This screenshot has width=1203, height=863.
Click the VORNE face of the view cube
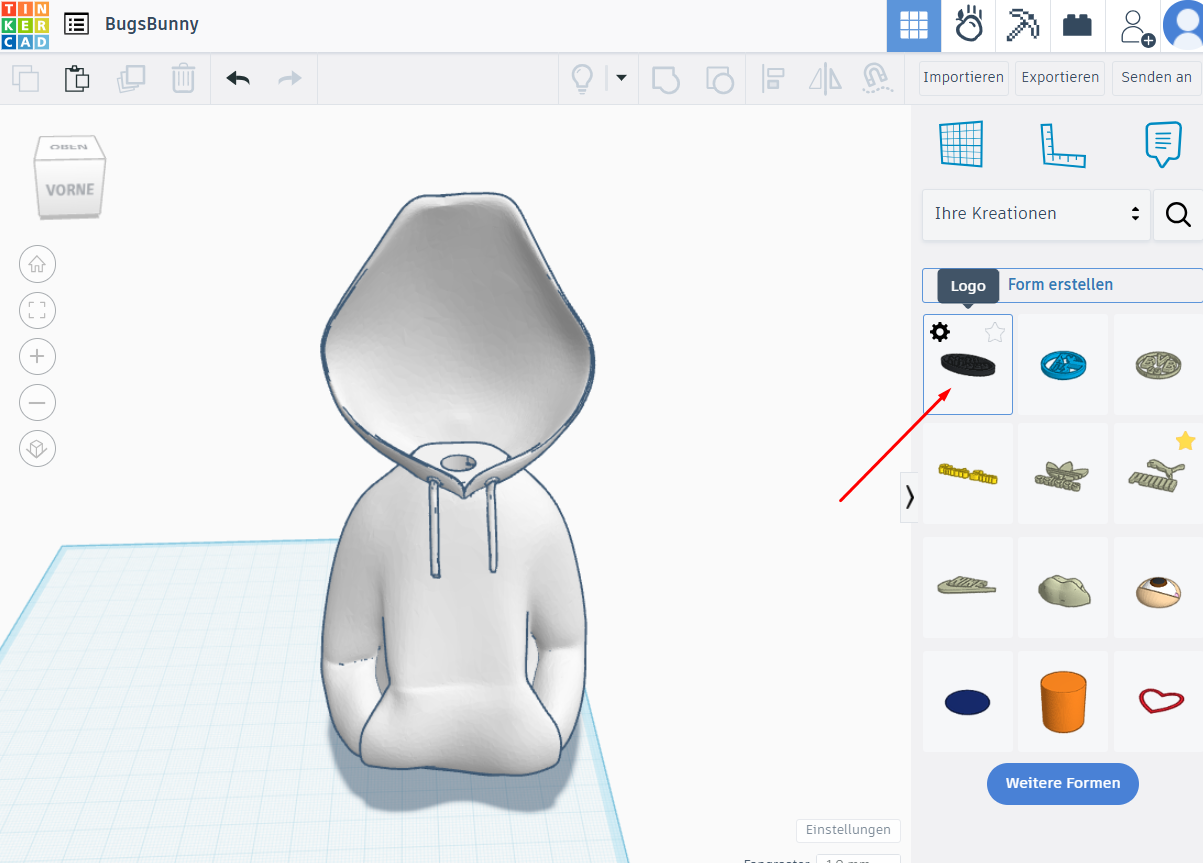pos(69,189)
